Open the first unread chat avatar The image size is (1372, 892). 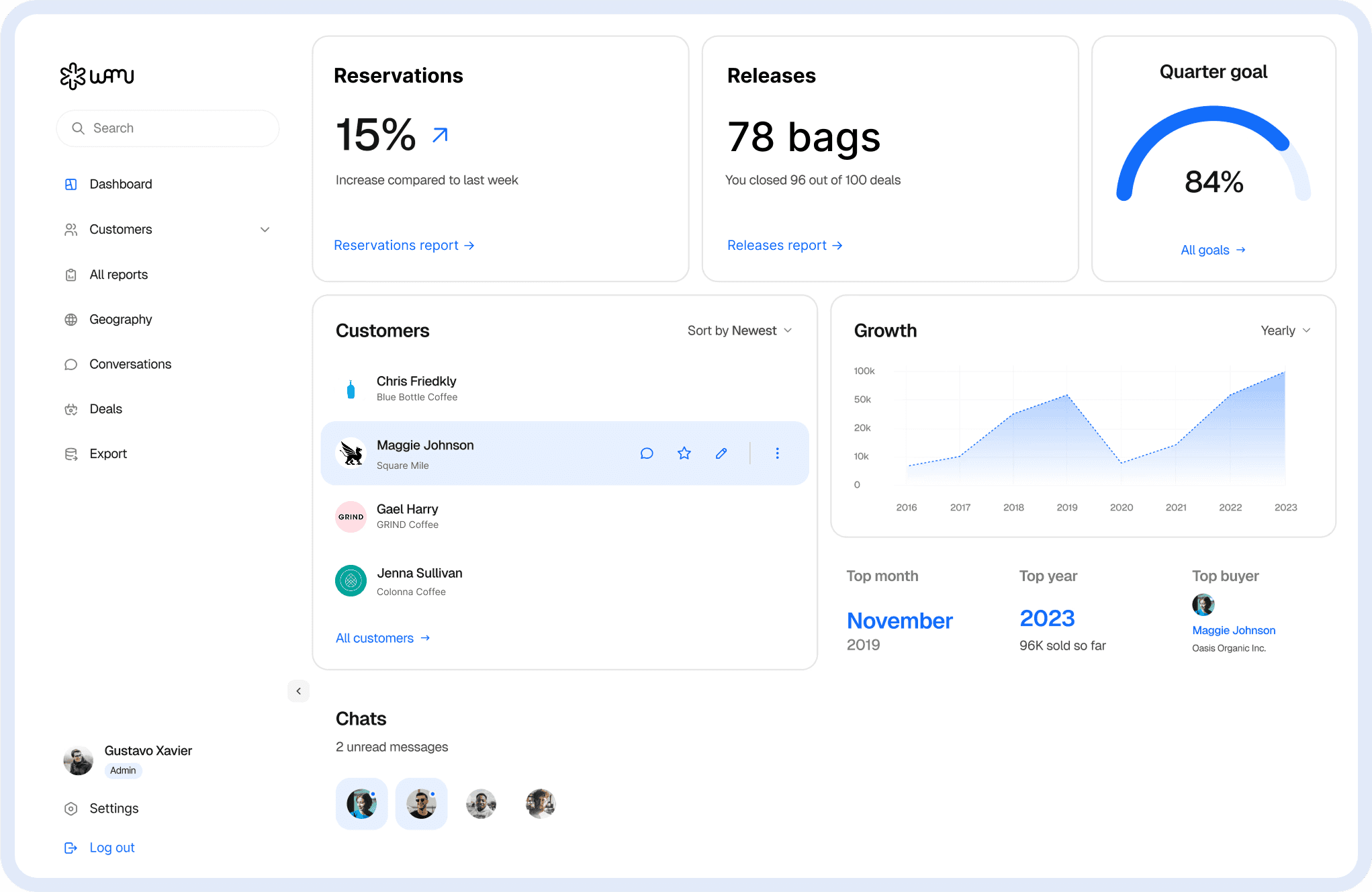pyautogui.click(x=361, y=804)
